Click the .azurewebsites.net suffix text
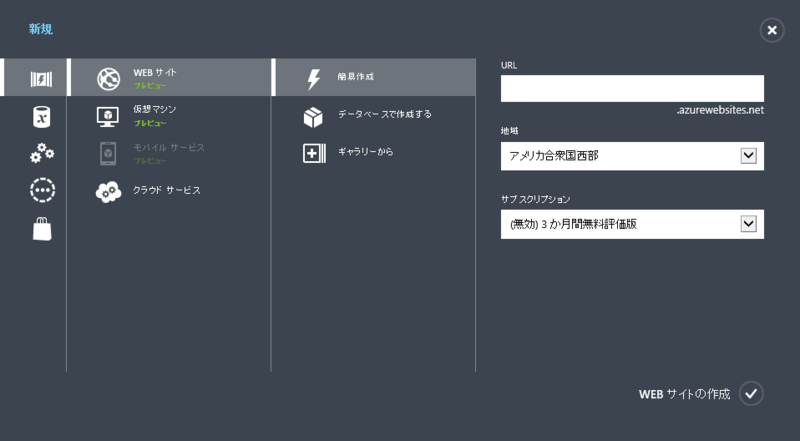The height and width of the screenshot is (441, 800). point(720,110)
